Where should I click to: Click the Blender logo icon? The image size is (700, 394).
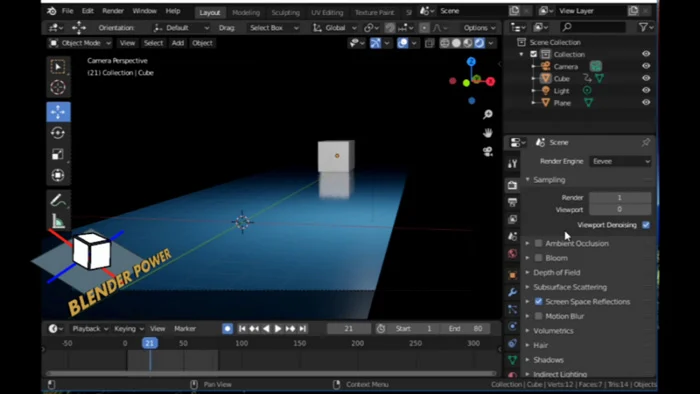(52, 11)
